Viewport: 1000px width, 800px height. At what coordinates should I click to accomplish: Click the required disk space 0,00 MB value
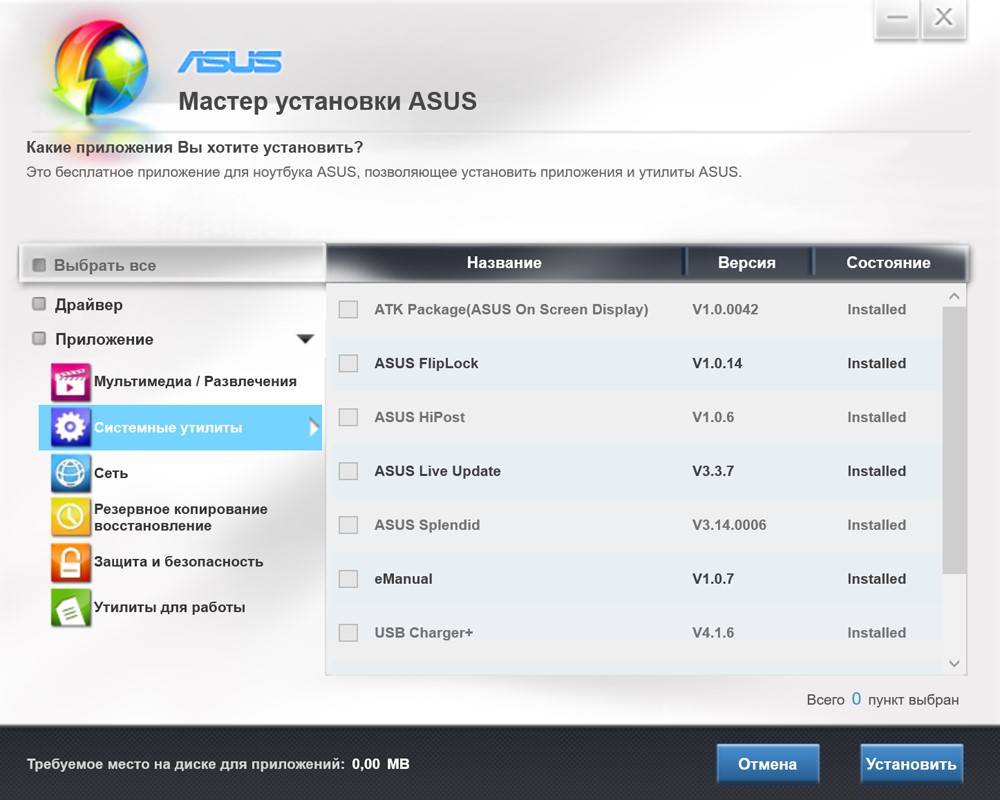tap(381, 764)
